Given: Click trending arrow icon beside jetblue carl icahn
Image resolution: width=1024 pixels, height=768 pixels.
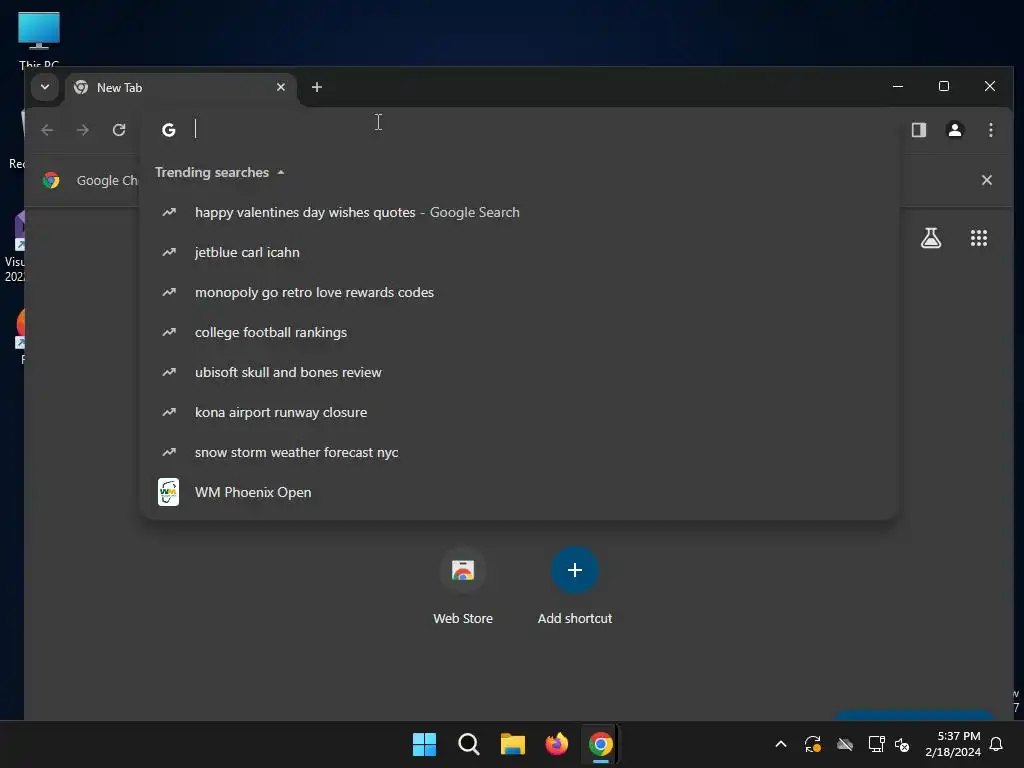Looking at the screenshot, I should [x=169, y=252].
